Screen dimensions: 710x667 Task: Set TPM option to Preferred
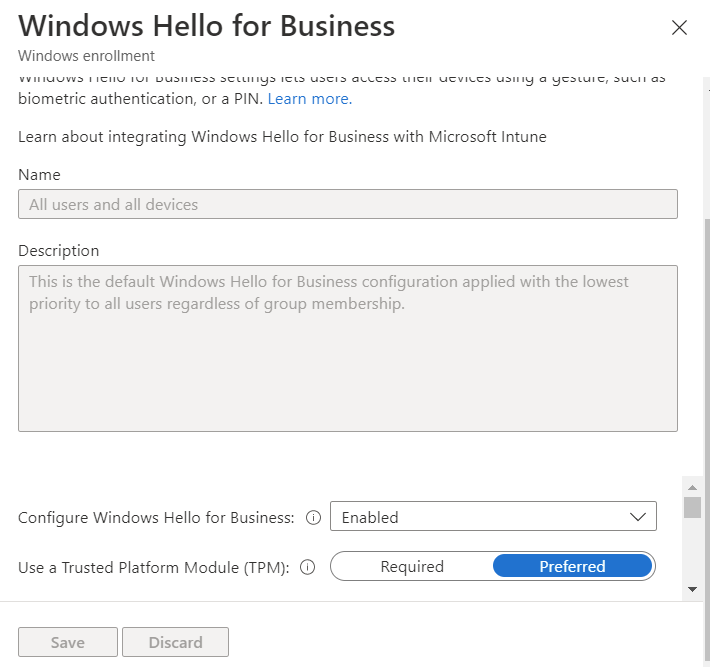point(572,566)
